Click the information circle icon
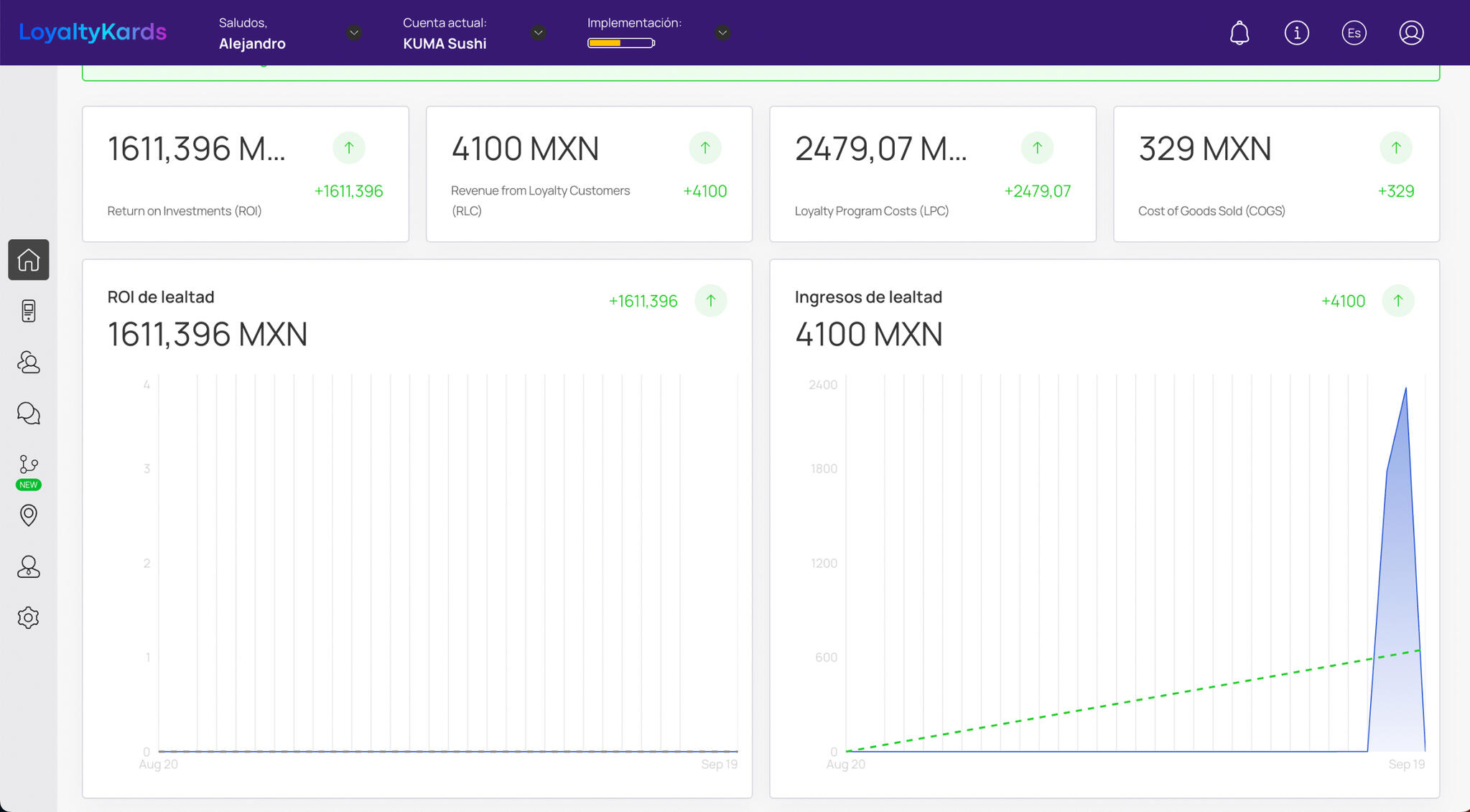Screen dimensions: 1470x812 pos(1296,33)
